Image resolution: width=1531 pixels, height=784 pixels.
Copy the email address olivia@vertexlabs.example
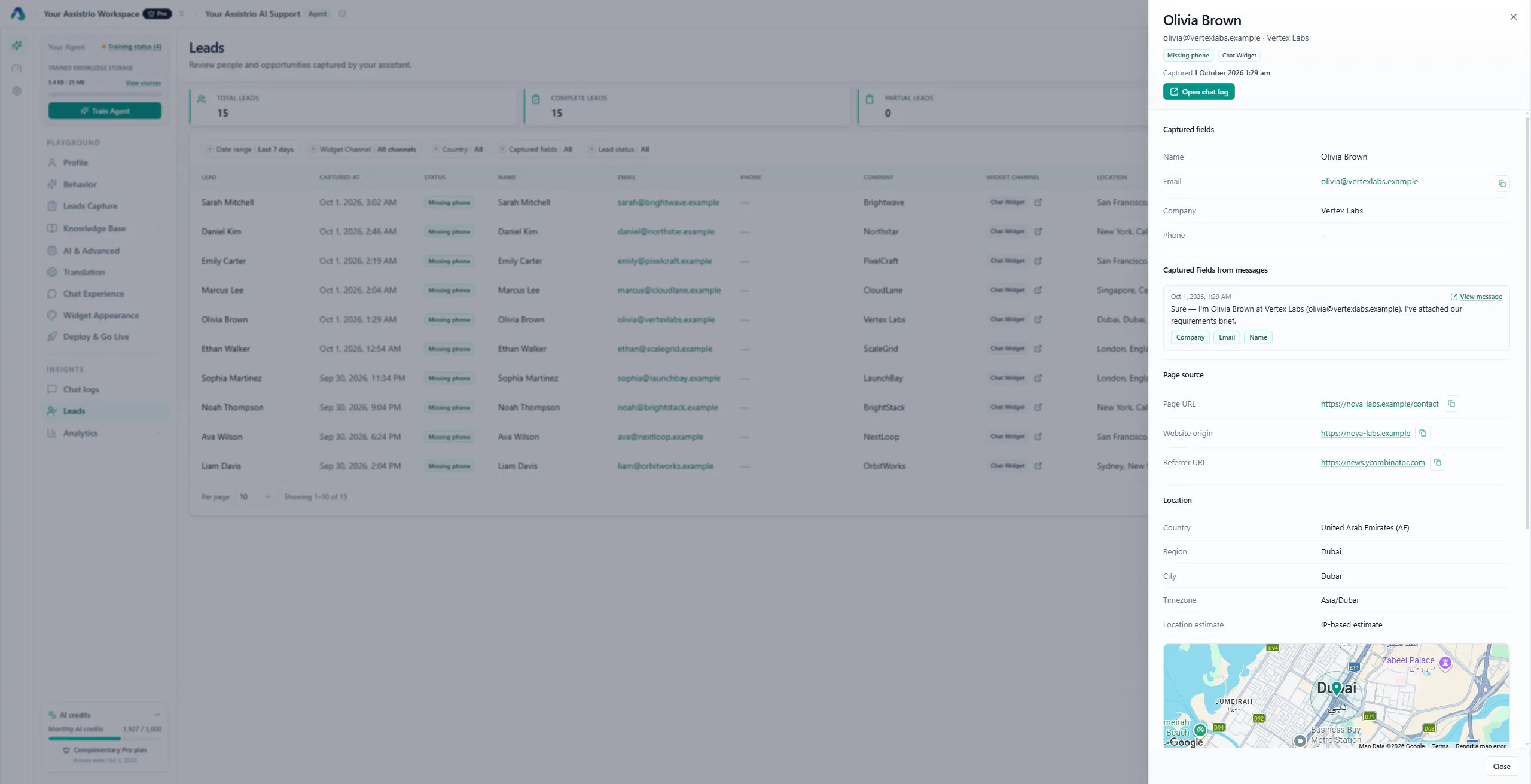tap(1502, 184)
